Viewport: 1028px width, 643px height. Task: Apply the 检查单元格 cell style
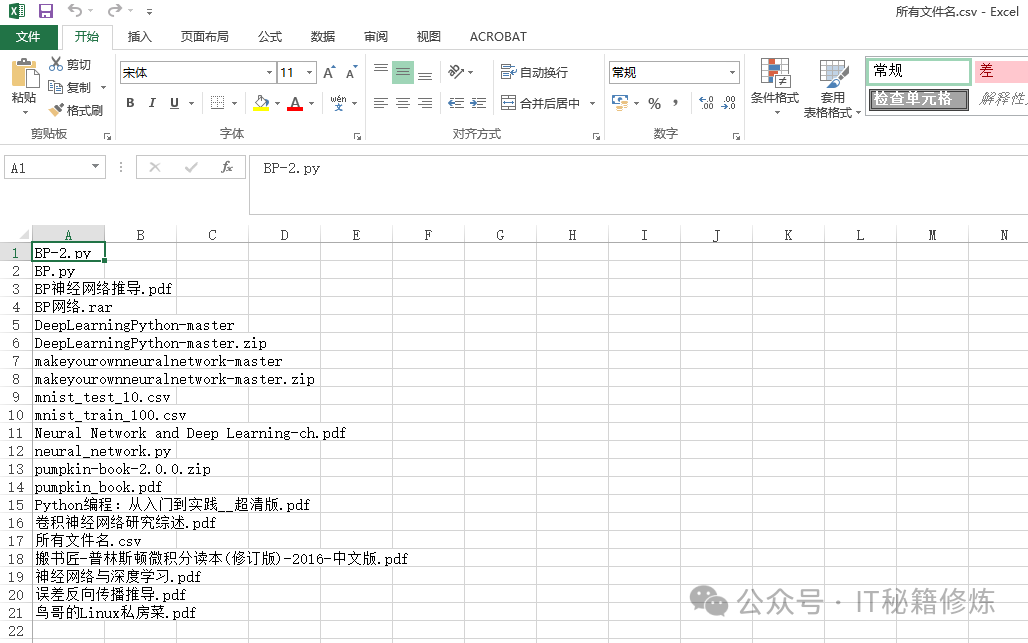918,99
